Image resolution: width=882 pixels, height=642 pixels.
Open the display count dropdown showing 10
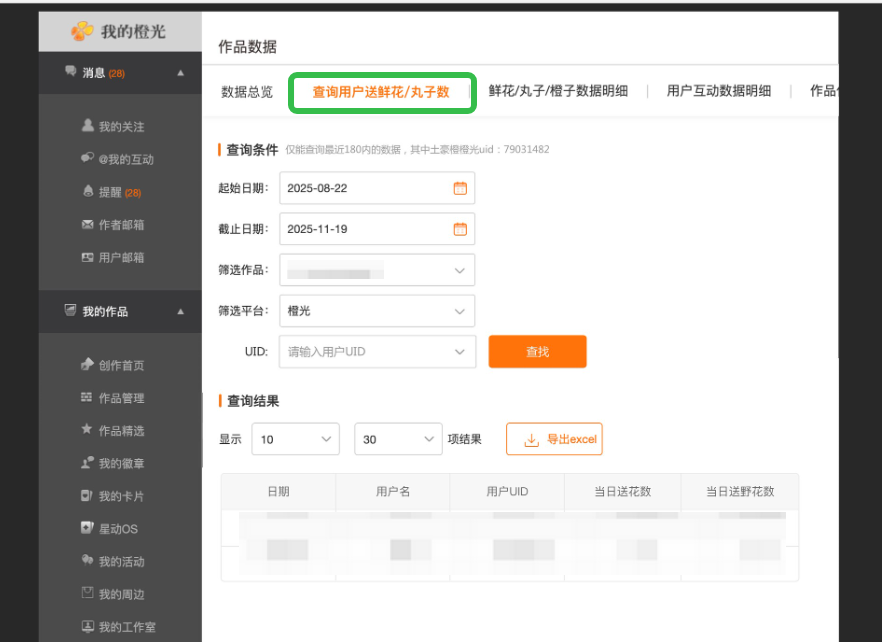[326, 439]
